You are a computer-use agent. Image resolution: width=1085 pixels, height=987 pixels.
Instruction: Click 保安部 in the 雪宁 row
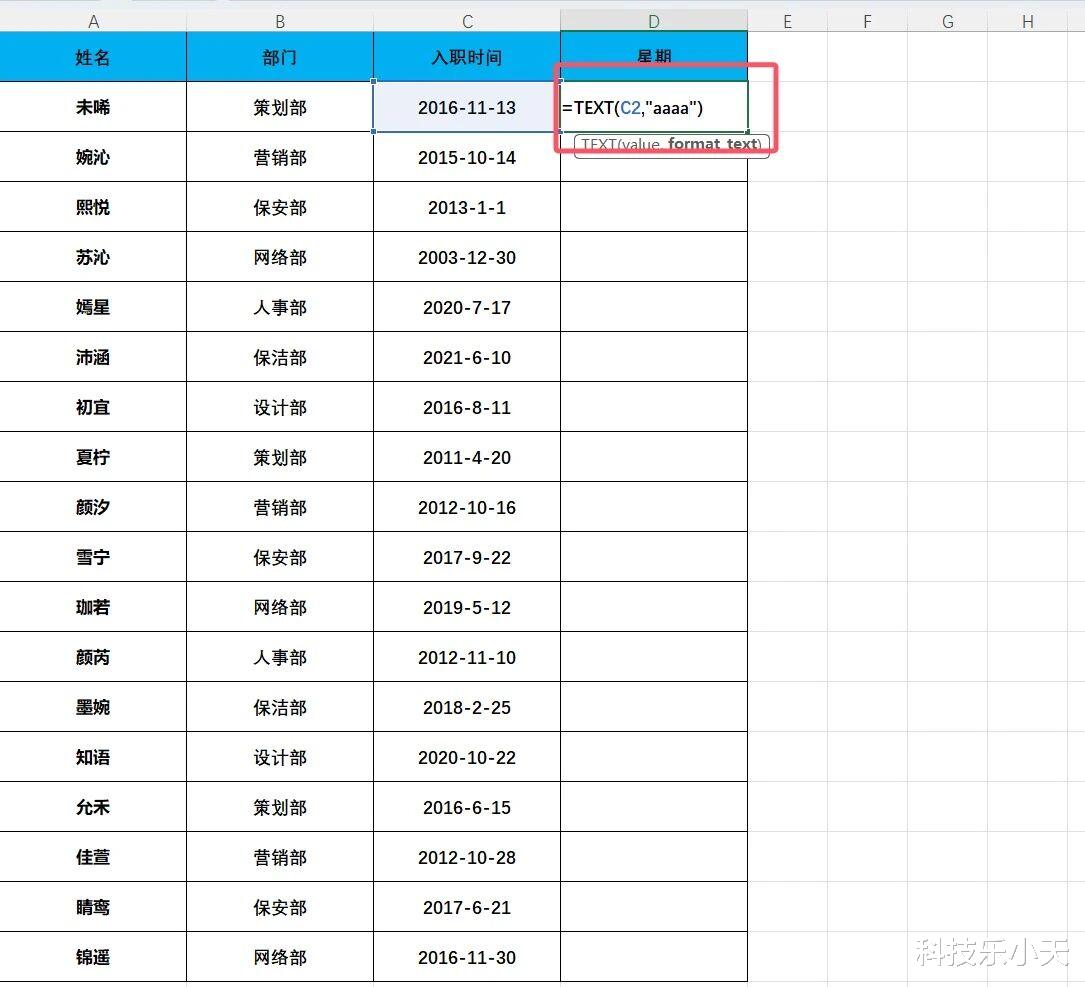click(280, 557)
